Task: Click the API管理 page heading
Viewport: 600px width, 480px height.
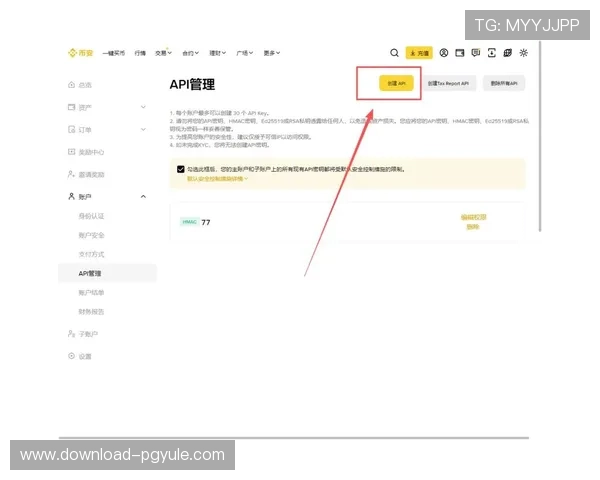Action: pos(192,84)
